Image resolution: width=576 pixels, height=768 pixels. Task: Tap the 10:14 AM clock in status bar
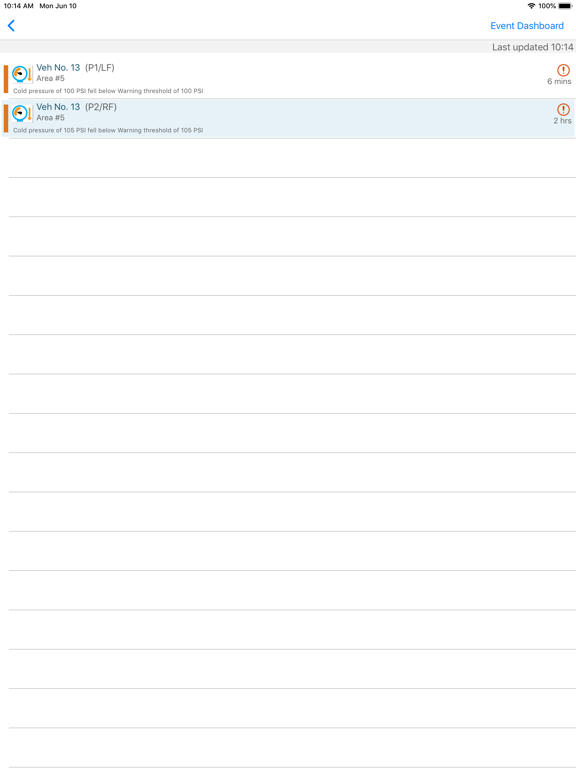click(x=19, y=6)
